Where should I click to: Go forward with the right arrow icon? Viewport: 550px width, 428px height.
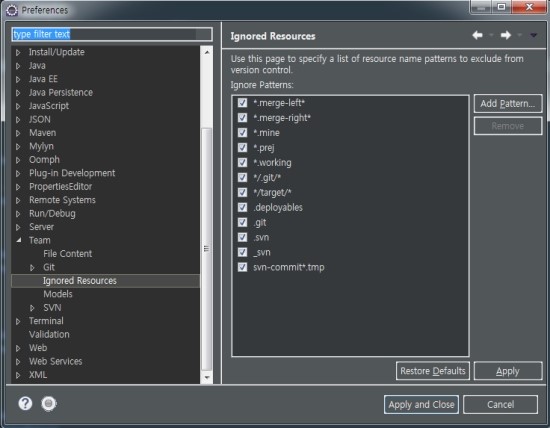click(x=505, y=35)
